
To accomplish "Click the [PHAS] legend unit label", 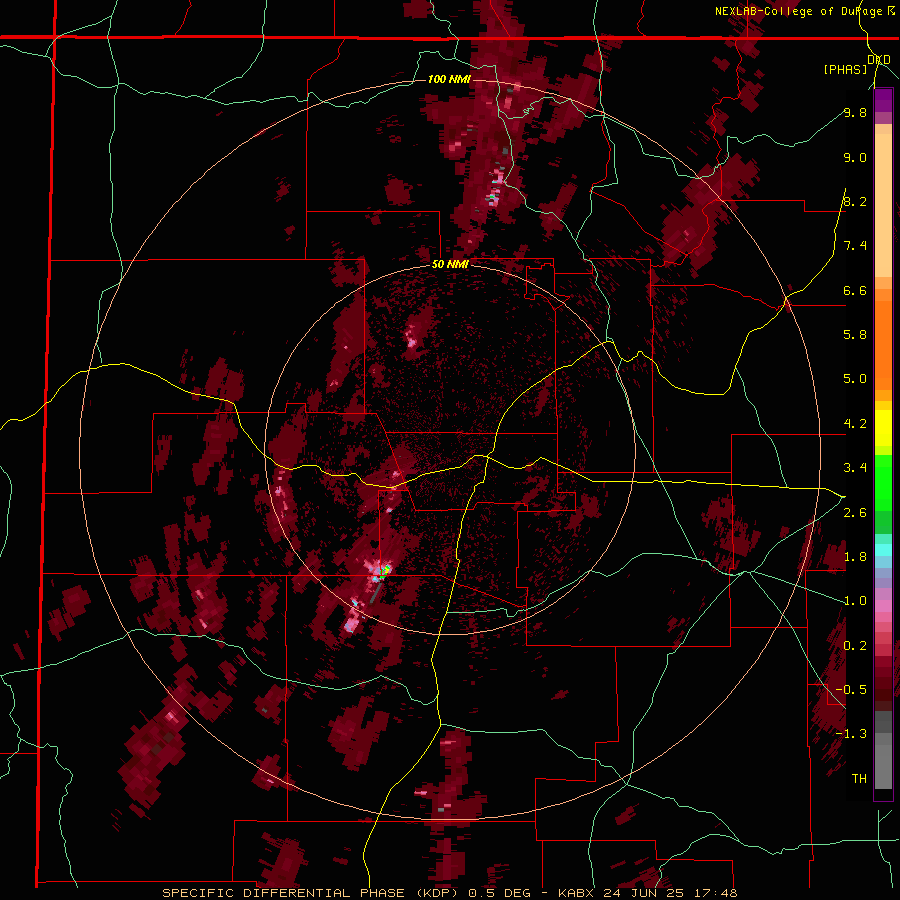I will (846, 69).
